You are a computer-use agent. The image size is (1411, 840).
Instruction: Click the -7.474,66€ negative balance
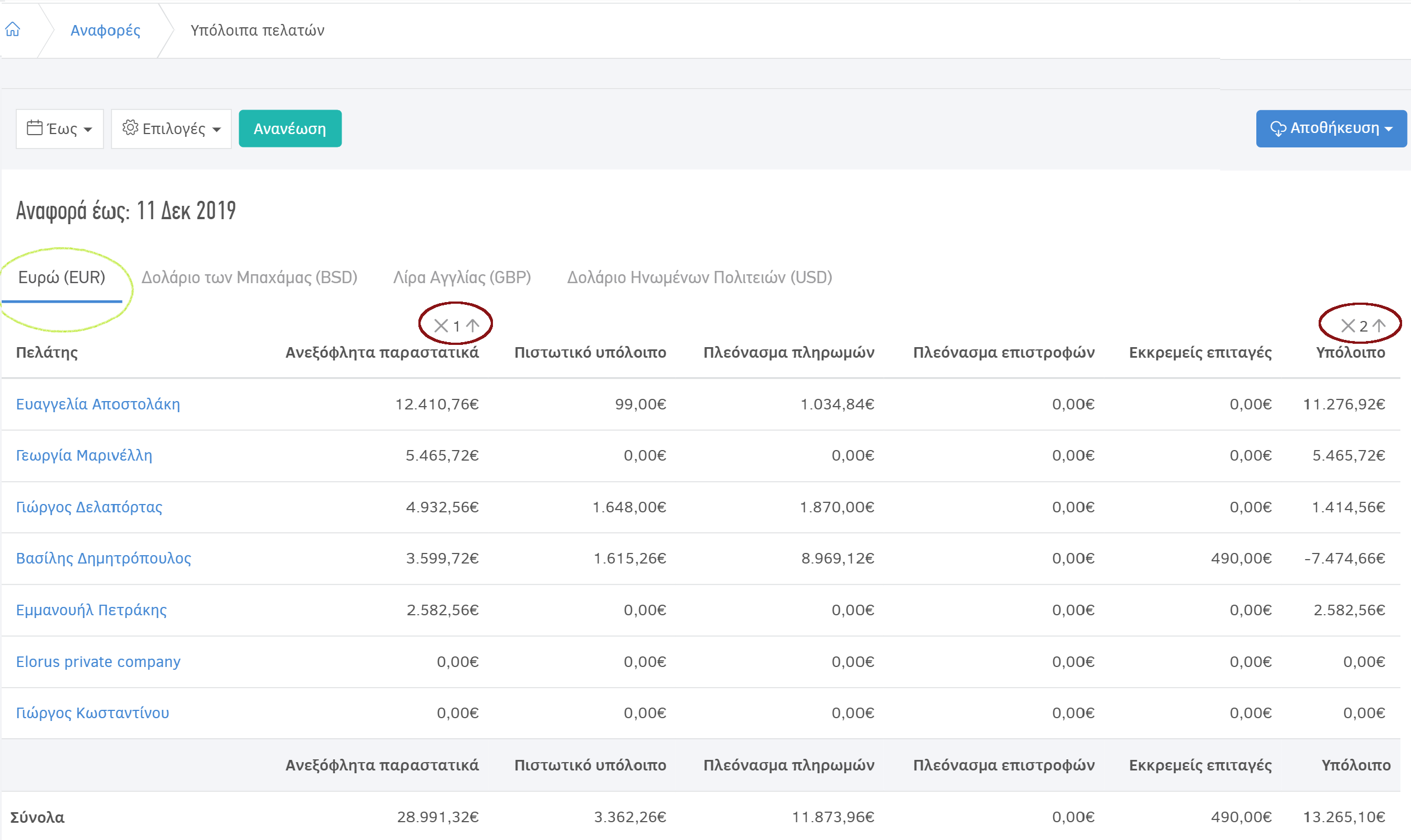coord(1345,559)
